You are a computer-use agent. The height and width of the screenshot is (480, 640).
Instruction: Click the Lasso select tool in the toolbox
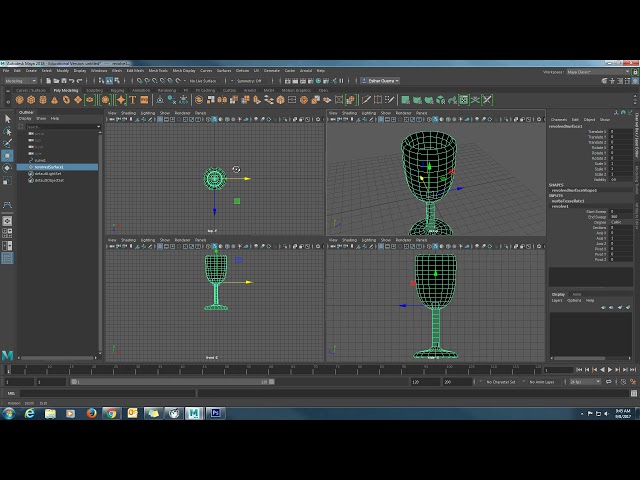point(7,131)
